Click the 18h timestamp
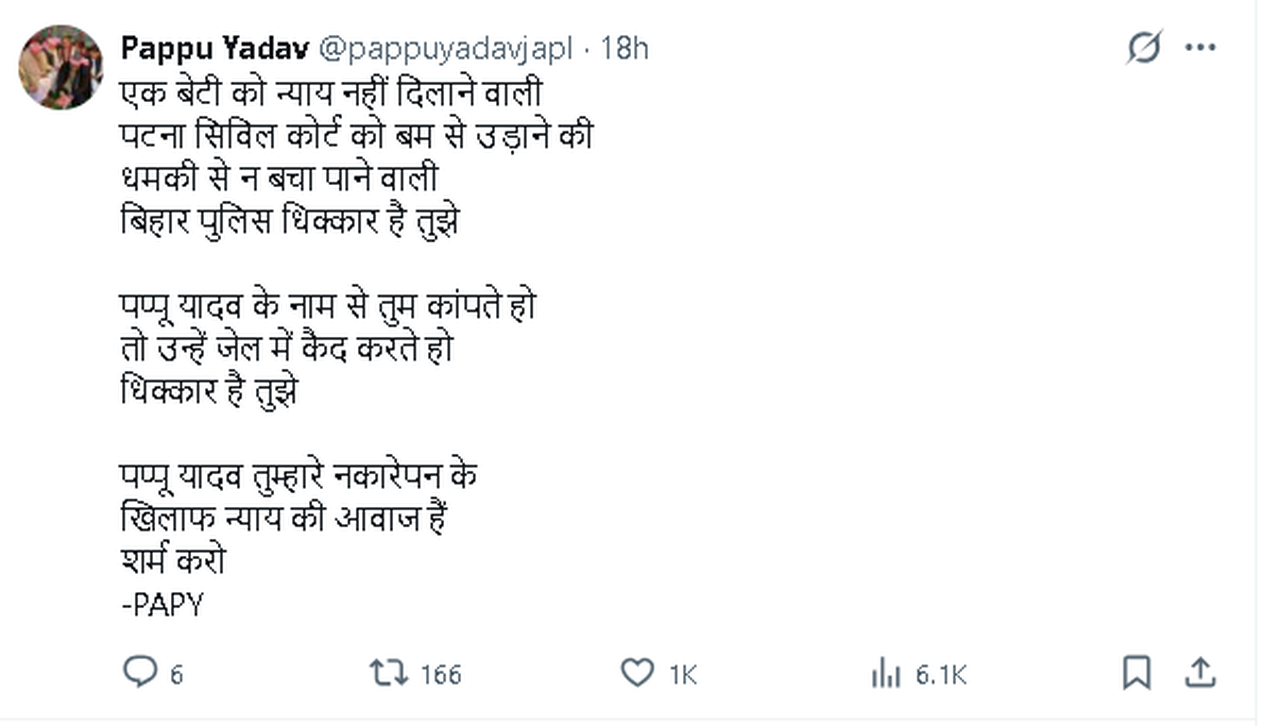 (624, 47)
